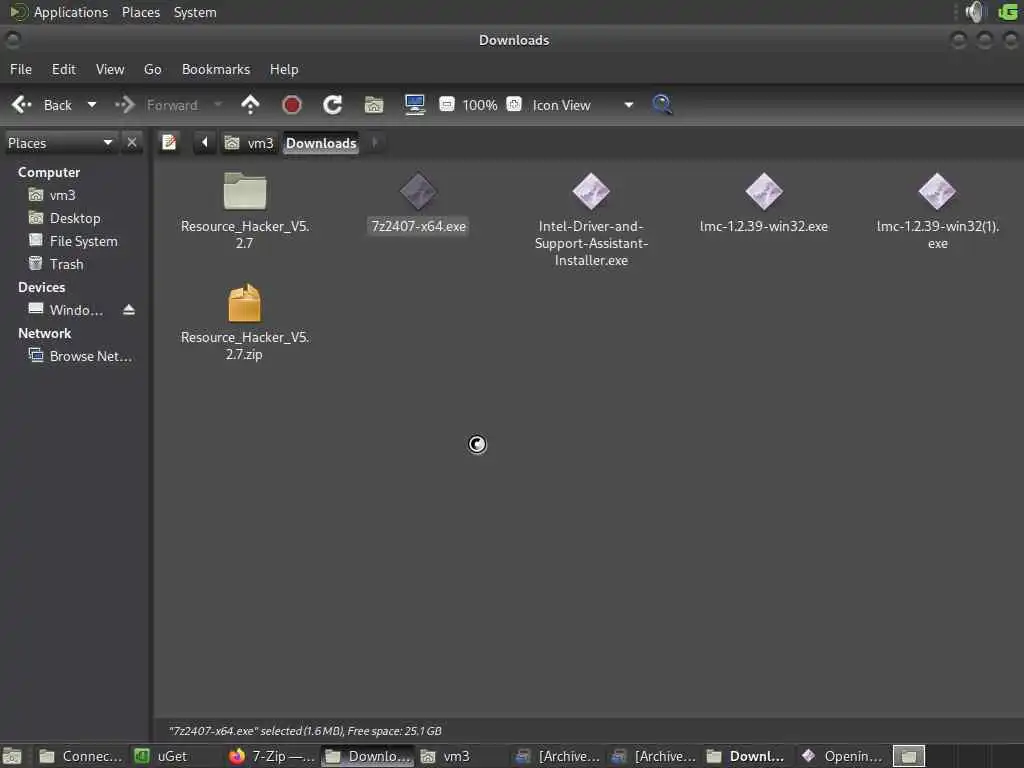Reset zoom via 100% label

pos(479,105)
